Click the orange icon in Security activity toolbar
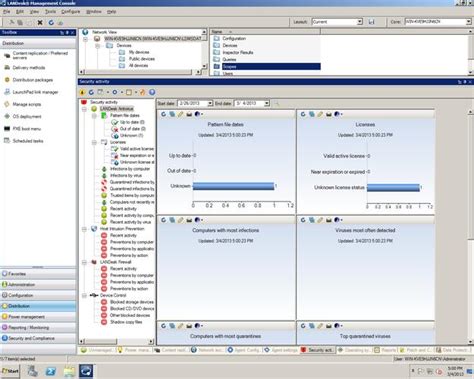Image resolution: width=474 pixels, height=379 pixels. (x=143, y=92)
